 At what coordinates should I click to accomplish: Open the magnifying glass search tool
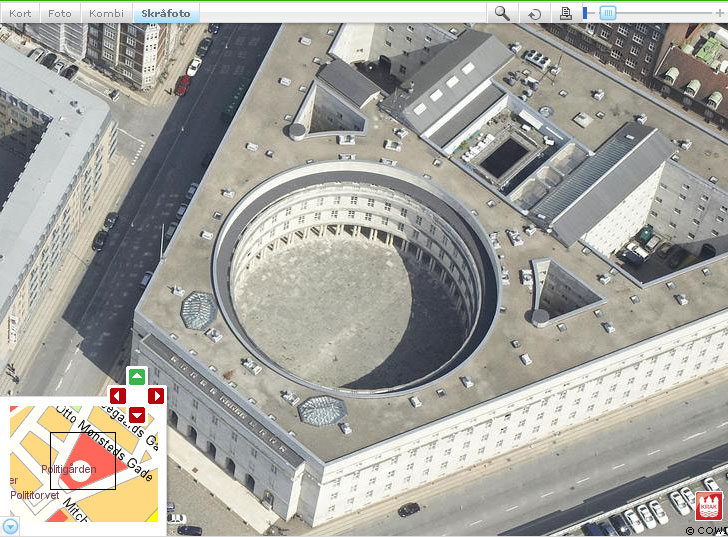pos(502,13)
